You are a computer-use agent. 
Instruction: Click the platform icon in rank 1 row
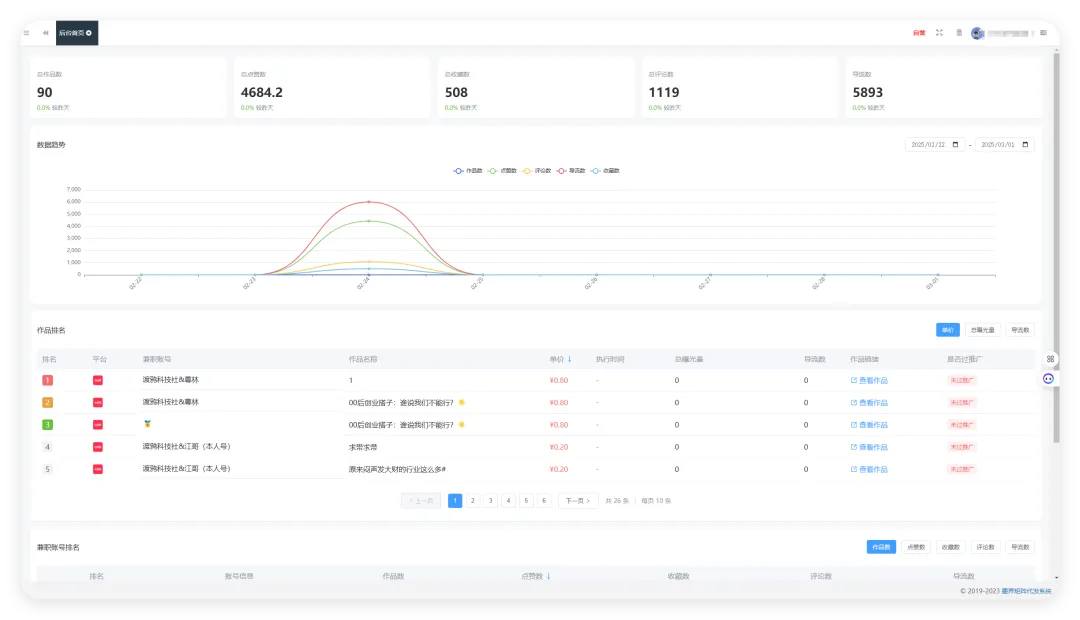tap(98, 380)
